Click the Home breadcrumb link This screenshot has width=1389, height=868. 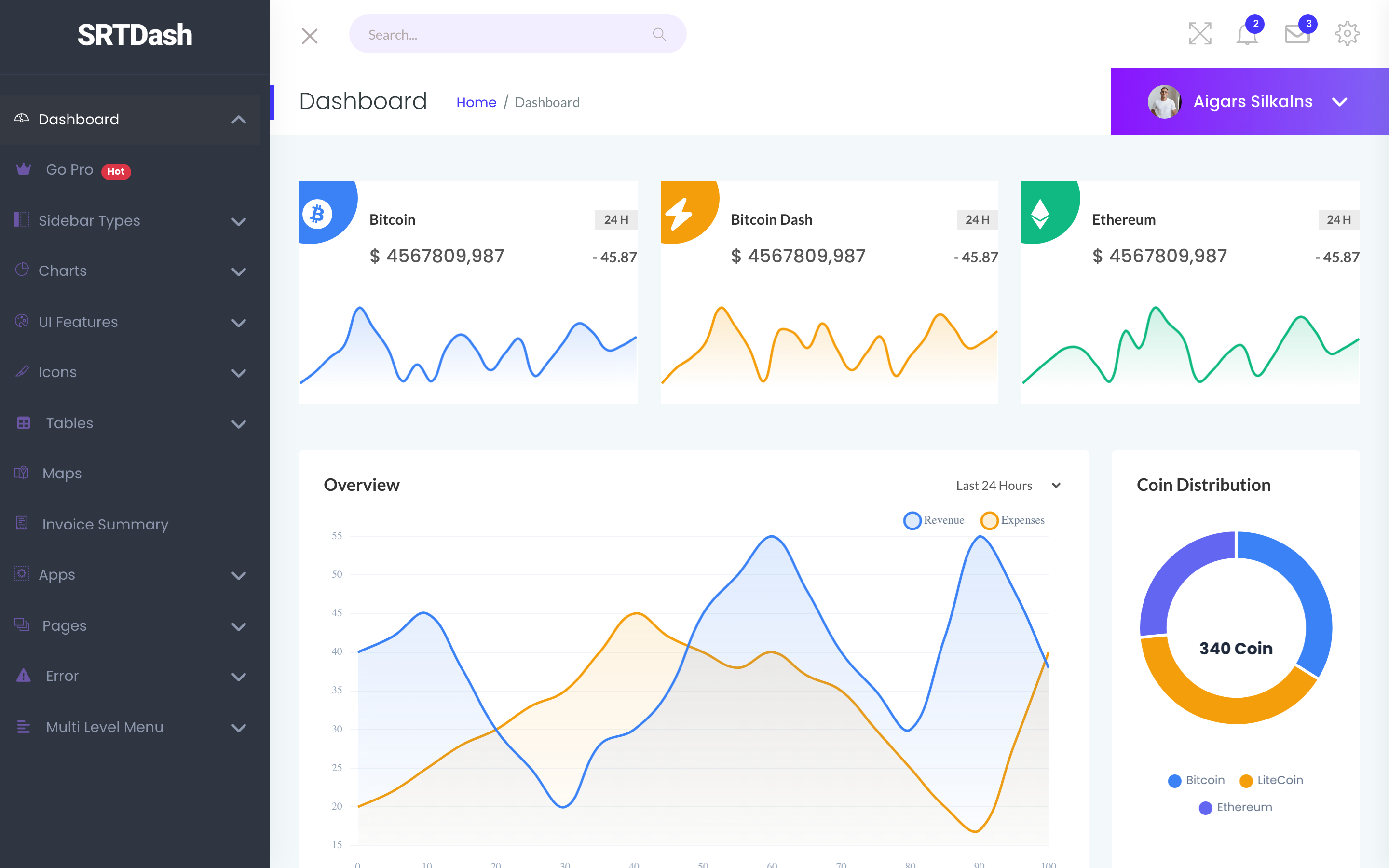[476, 102]
